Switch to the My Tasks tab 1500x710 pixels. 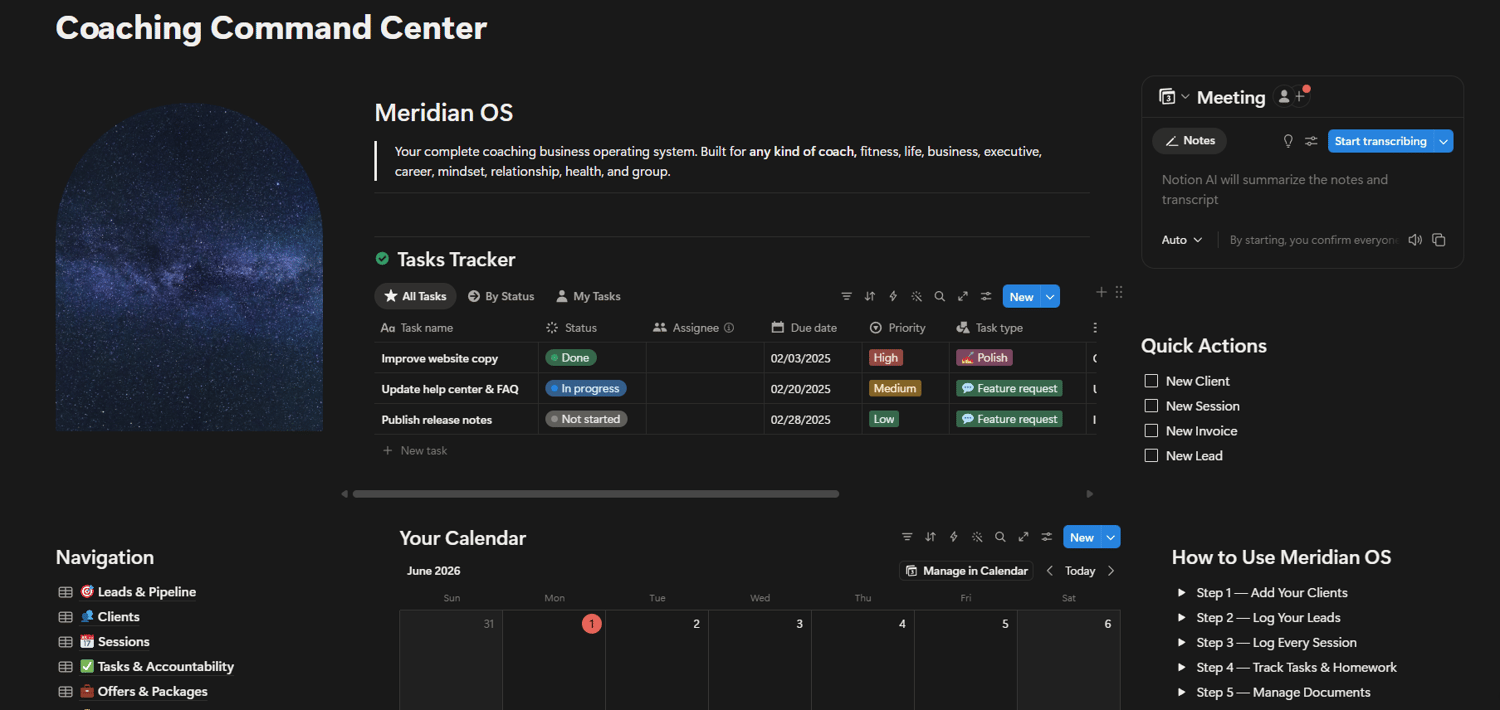588,296
